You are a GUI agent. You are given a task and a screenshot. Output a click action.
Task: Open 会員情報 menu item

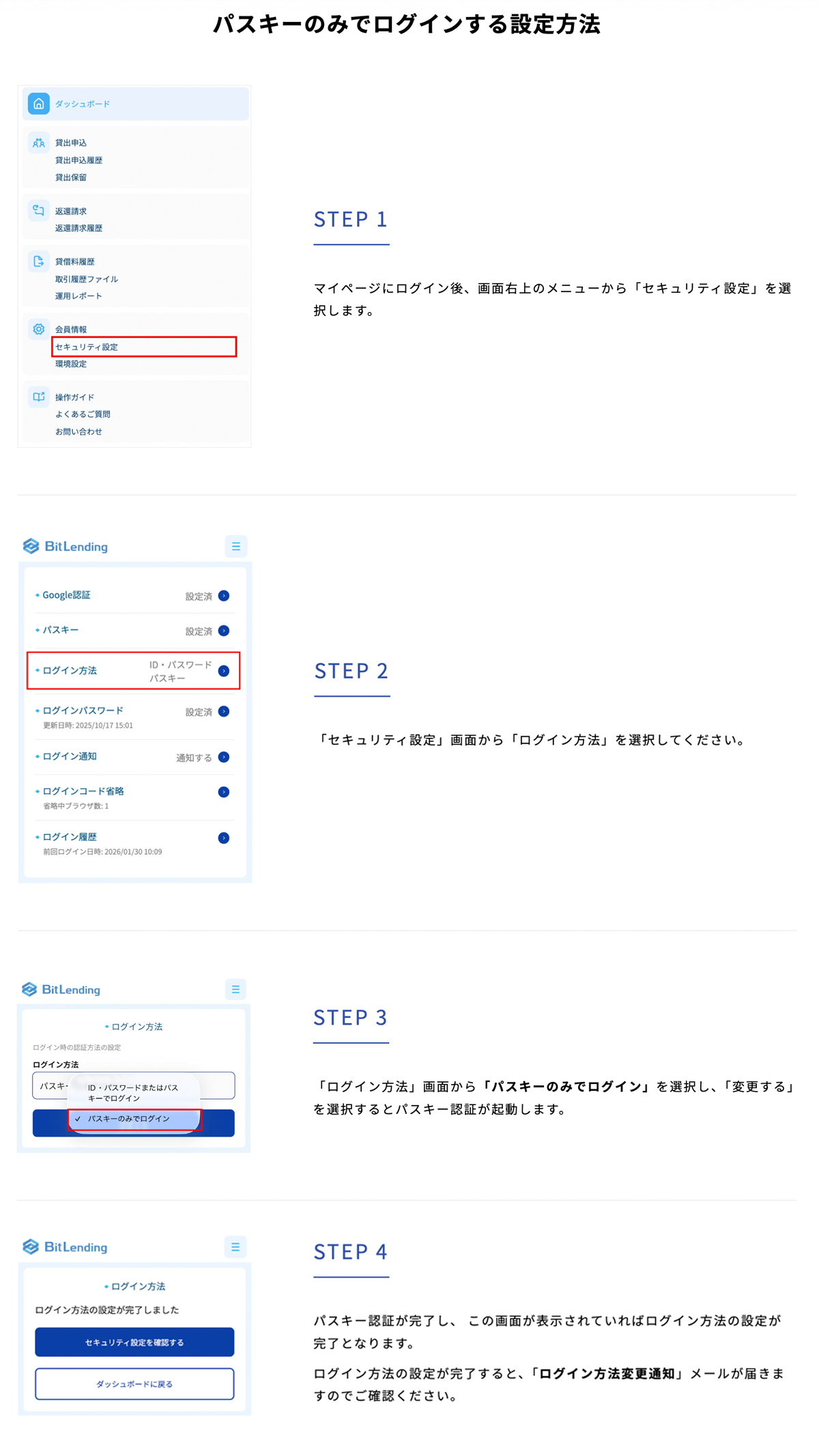[x=70, y=329]
